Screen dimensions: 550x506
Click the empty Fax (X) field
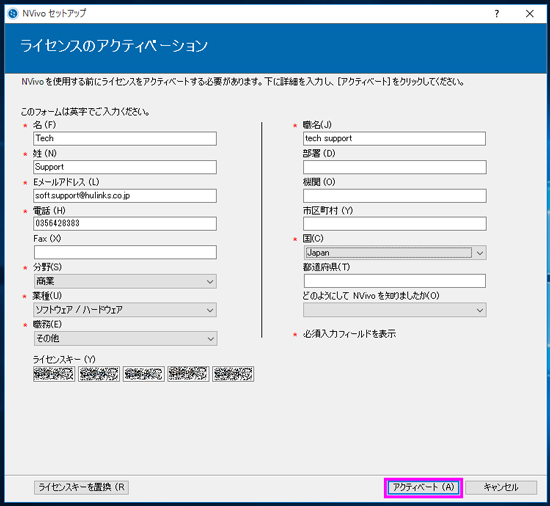(125, 252)
